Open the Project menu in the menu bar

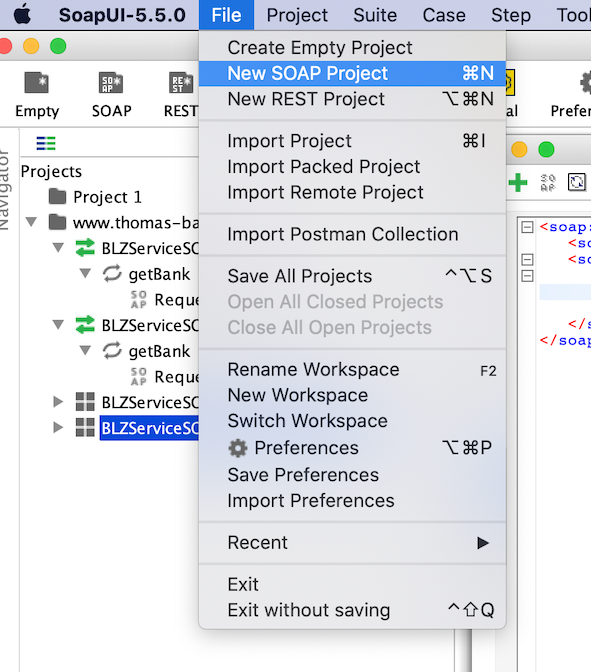pyautogui.click(x=297, y=15)
